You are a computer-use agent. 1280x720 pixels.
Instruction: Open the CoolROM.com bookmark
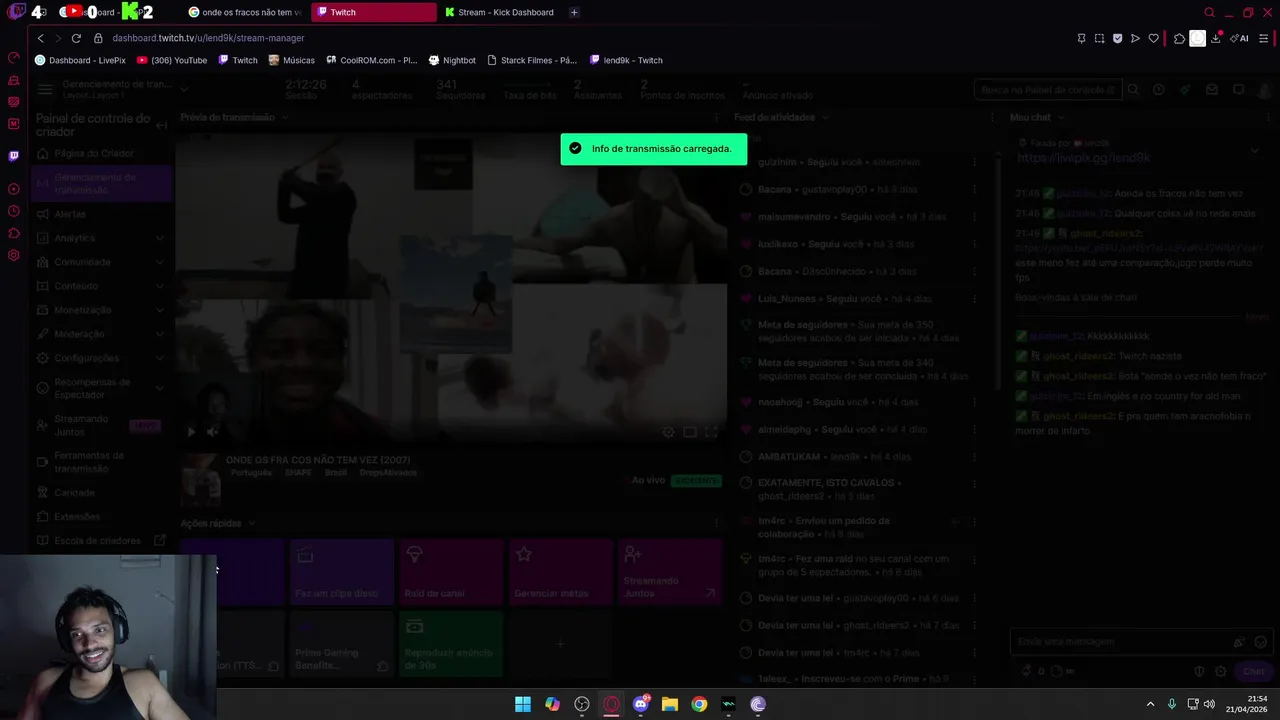point(372,60)
